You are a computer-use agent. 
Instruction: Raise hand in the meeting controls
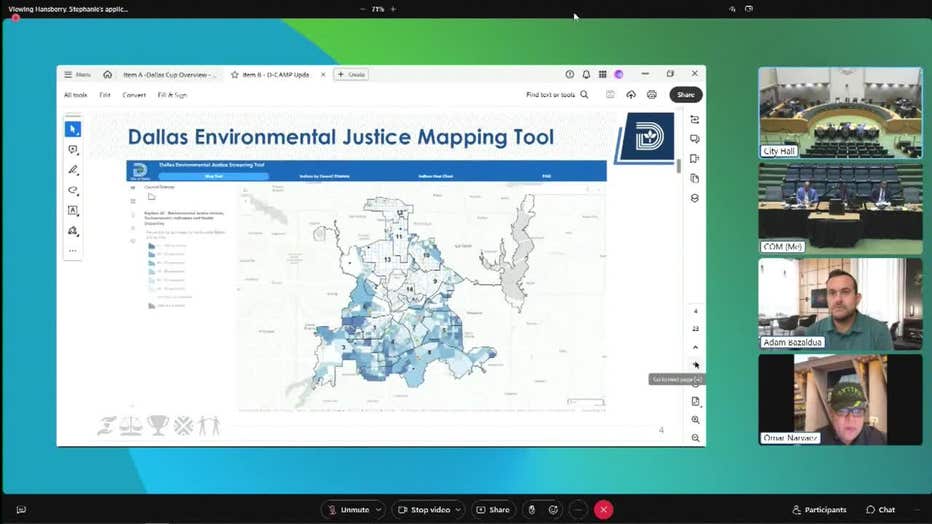point(531,510)
